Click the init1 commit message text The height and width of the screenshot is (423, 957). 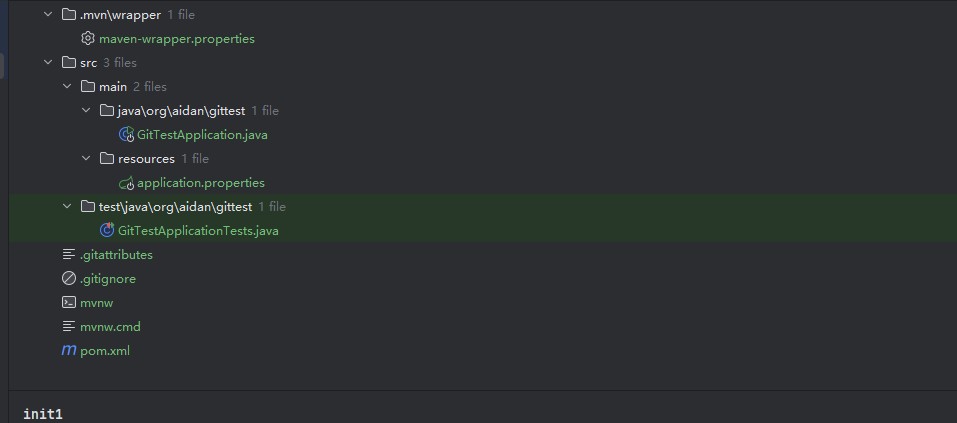[43, 413]
